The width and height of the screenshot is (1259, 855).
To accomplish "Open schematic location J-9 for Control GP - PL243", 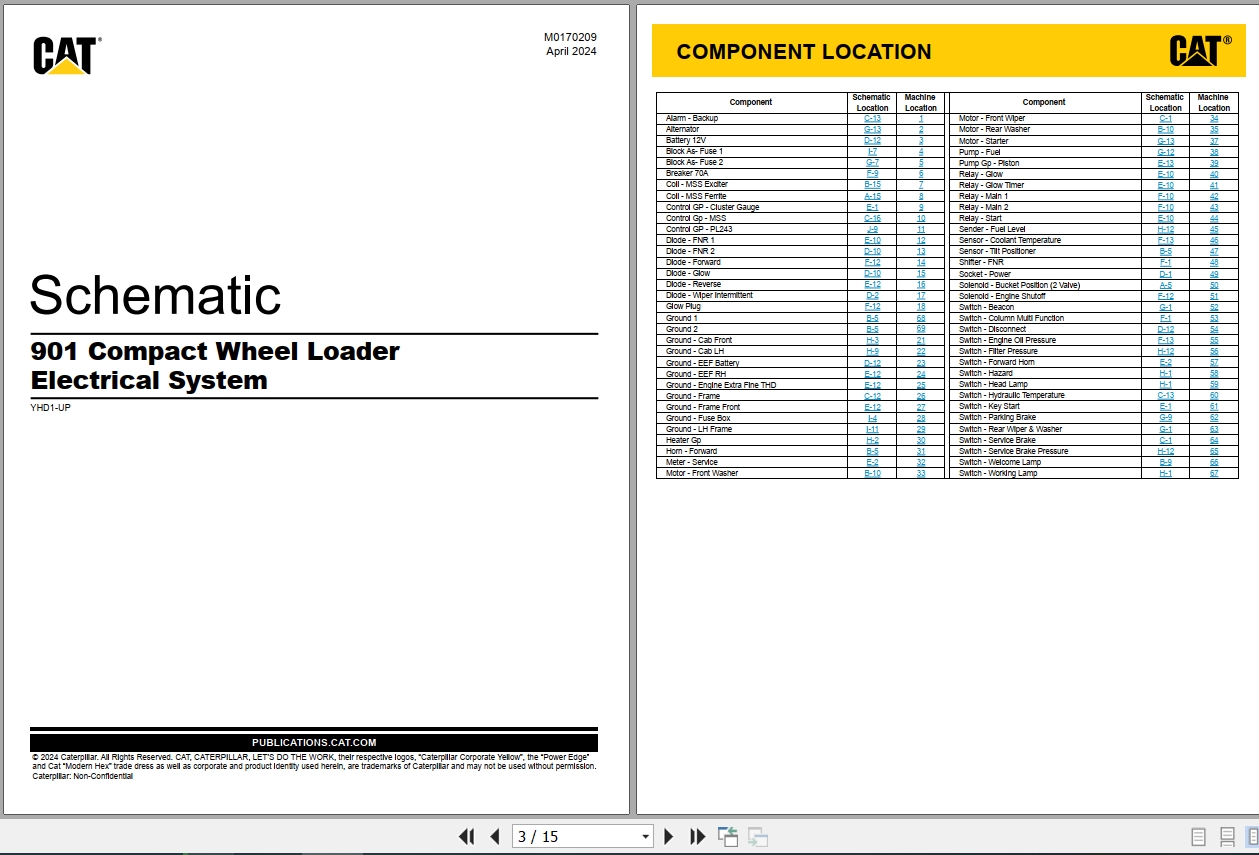I will pos(872,229).
